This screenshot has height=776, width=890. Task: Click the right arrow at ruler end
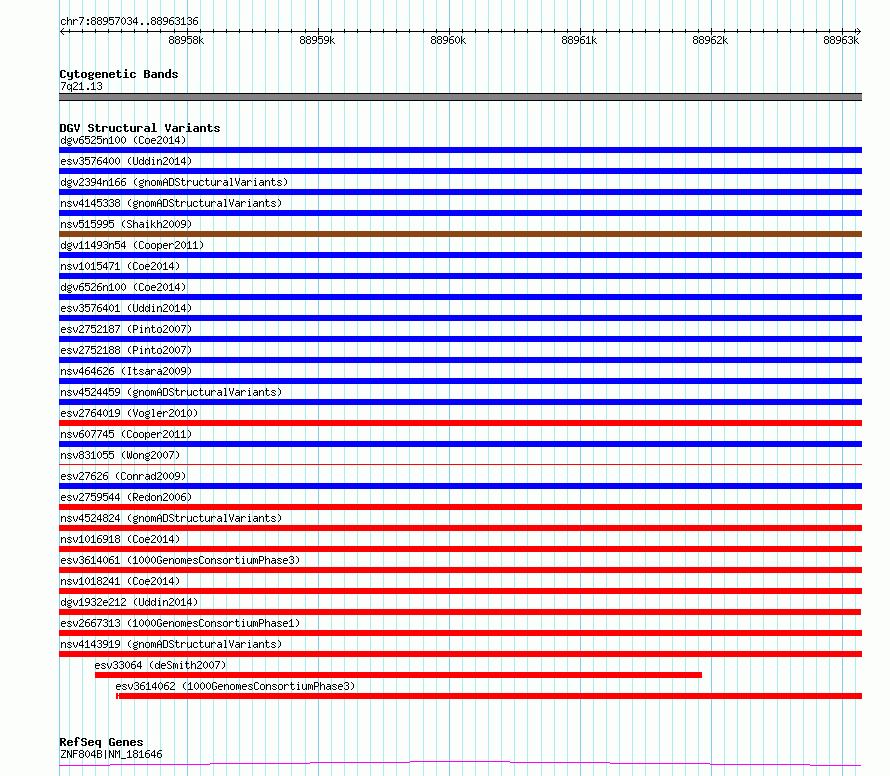click(x=859, y=32)
